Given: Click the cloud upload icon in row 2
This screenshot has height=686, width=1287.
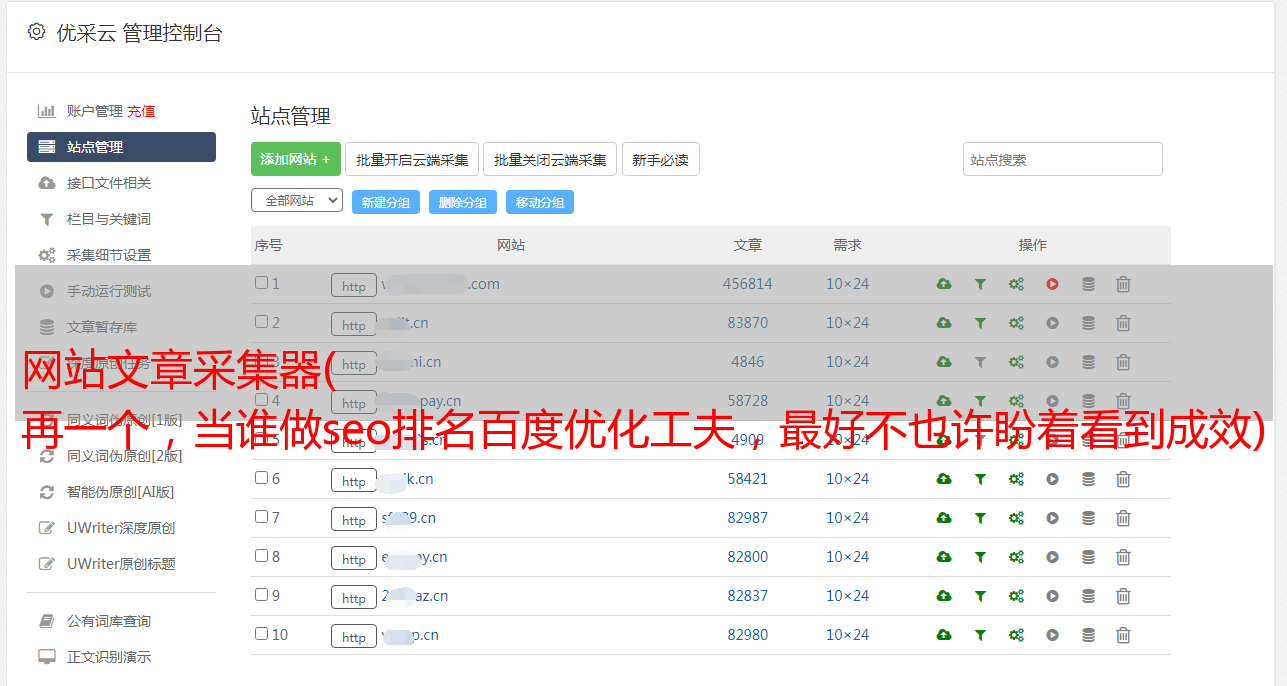Looking at the screenshot, I should (x=944, y=323).
